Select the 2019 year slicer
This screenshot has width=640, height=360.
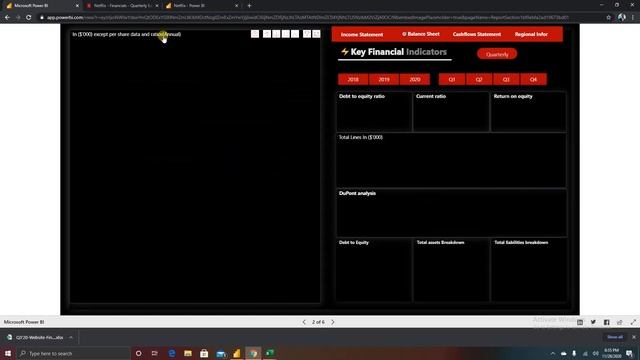384,80
